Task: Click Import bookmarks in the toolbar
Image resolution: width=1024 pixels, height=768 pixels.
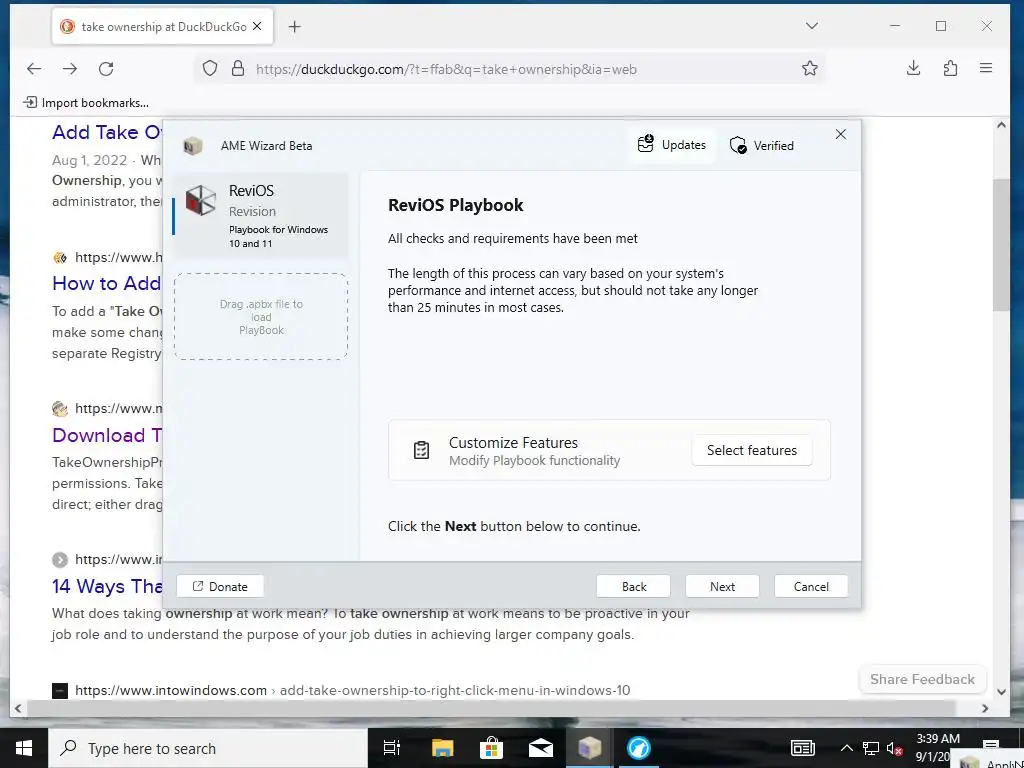Action: (x=86, y=103)
